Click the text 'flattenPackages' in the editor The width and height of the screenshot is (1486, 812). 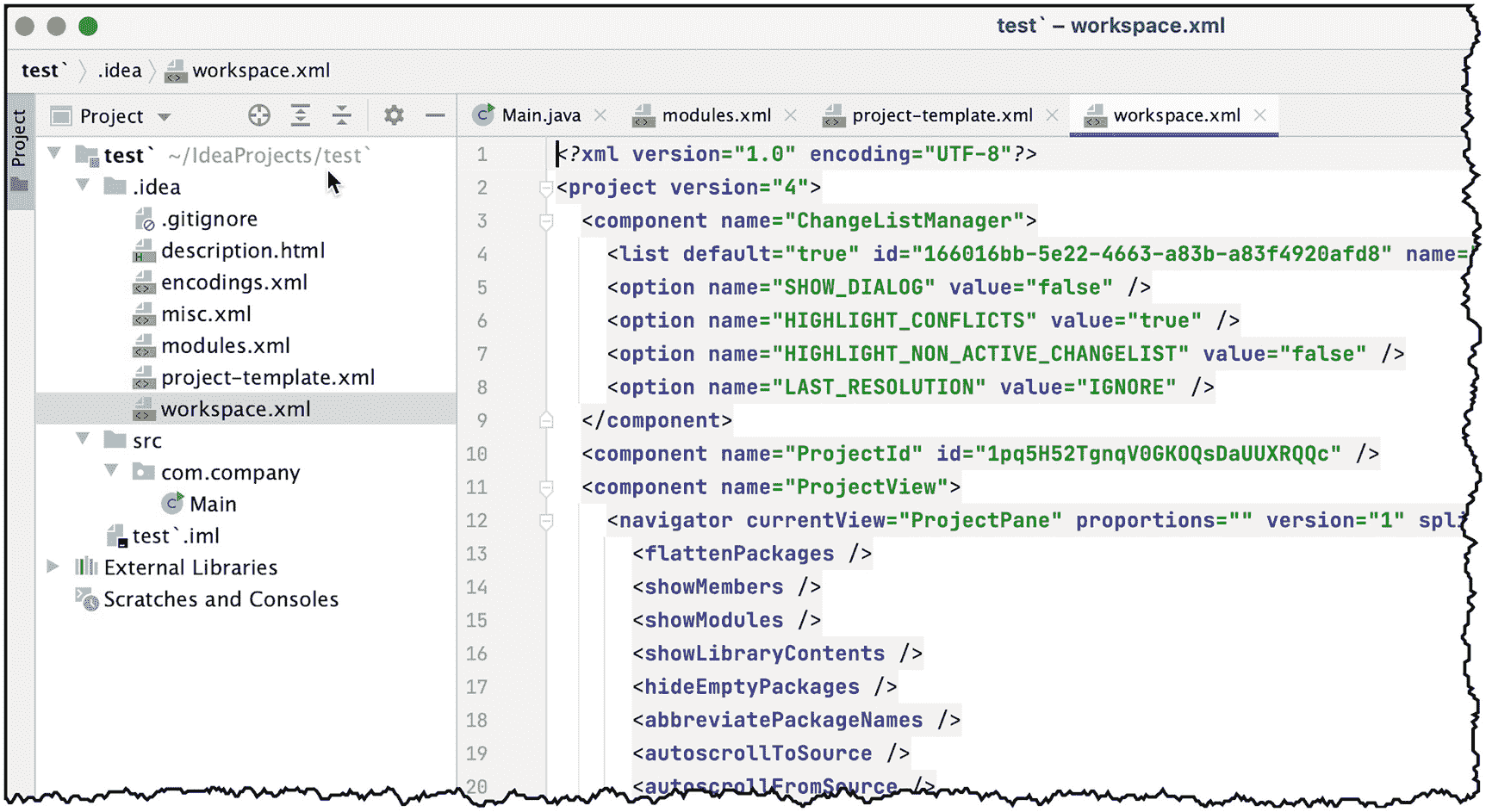pyautogui.click(x=739, y=553)
